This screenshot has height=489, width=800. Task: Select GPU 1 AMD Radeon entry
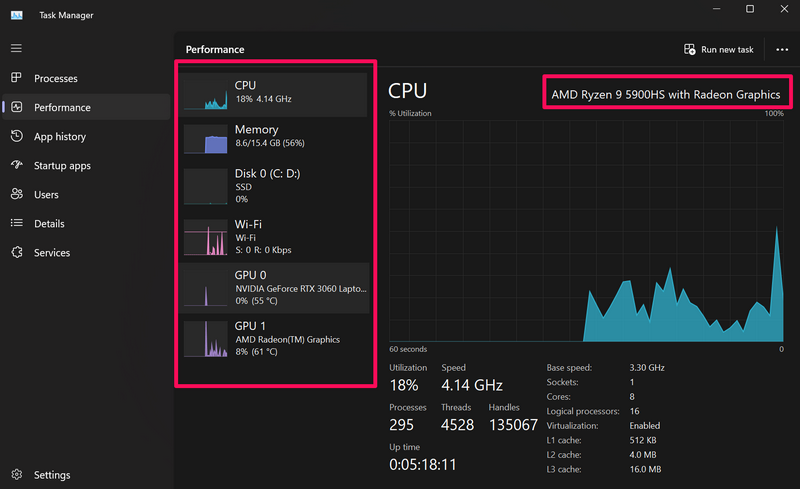pyautogui.click(x=275, y=339)
